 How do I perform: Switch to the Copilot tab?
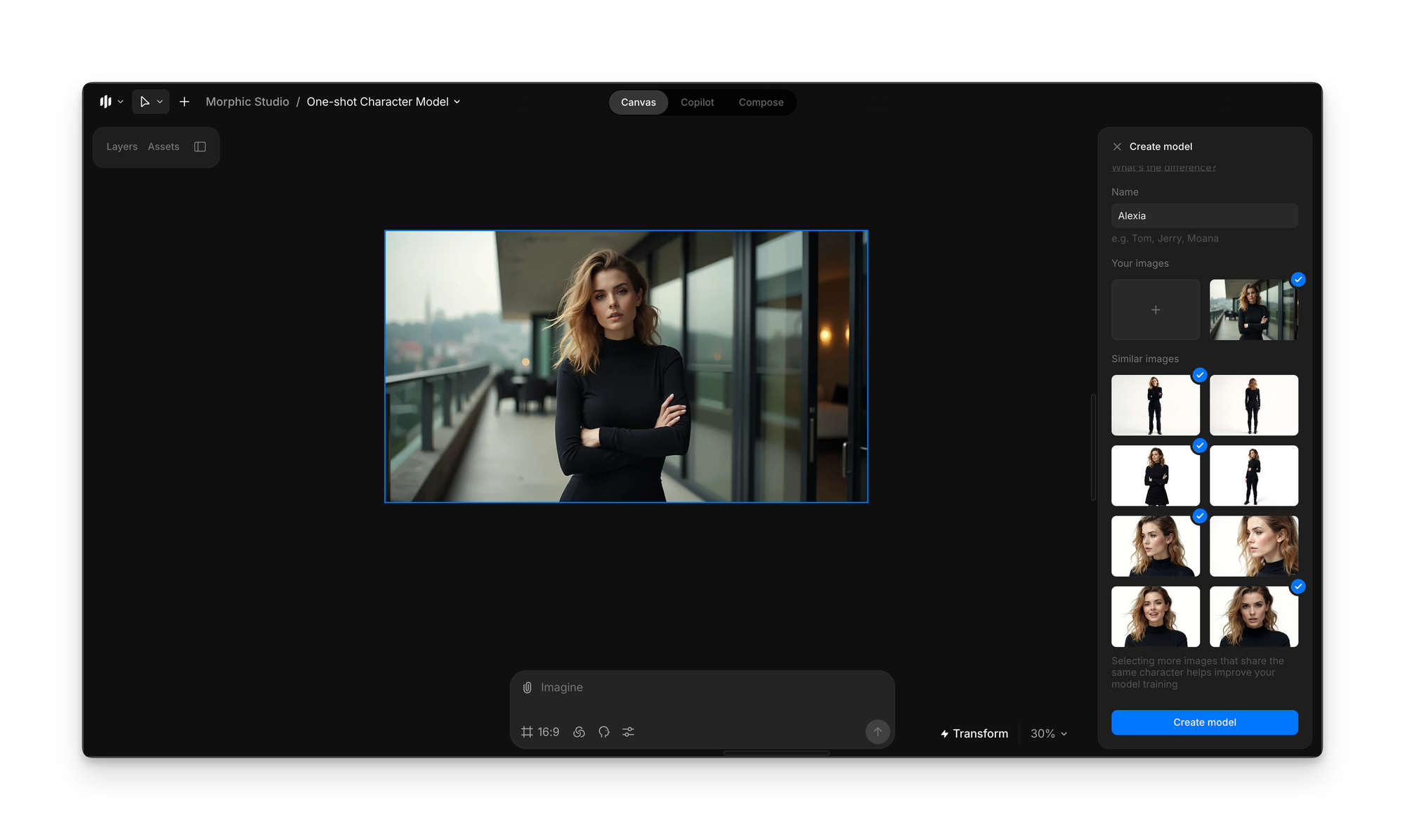pyautogui.click(x=697, y=103)
